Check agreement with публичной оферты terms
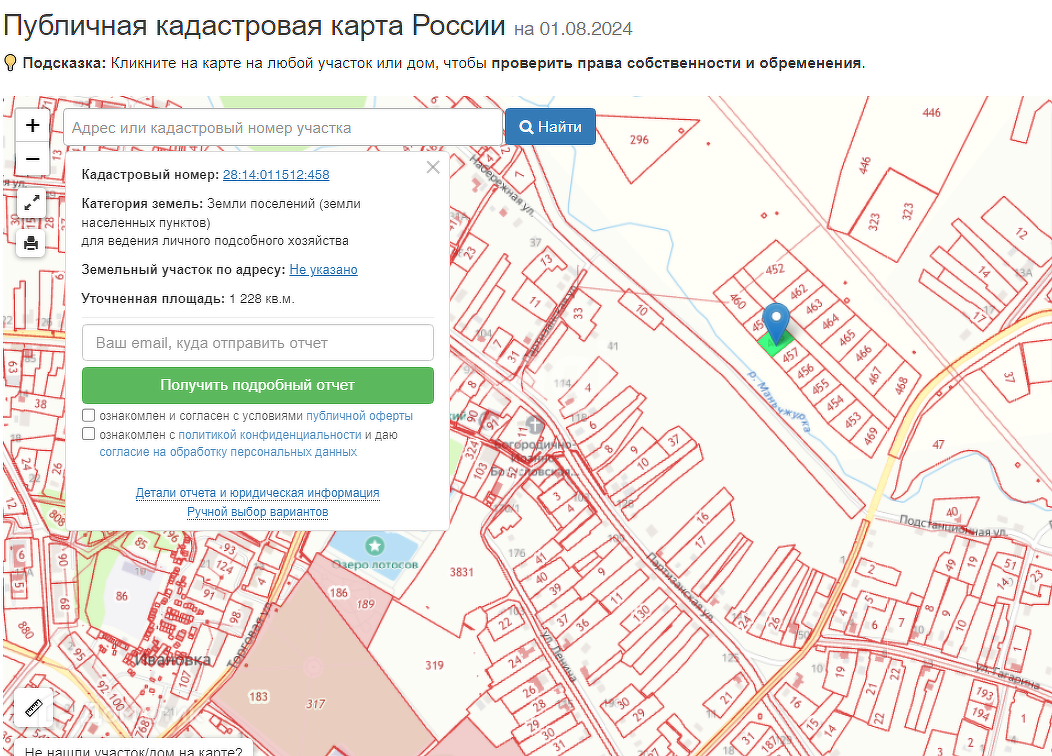The height and width of the screenshot is (756, 1052). 89,415
